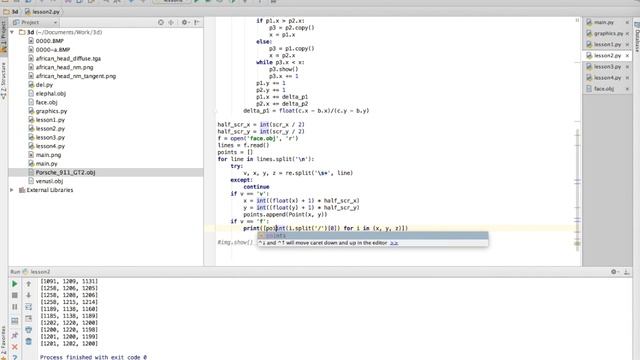Jump up the stack trace arrow

[x=29, y=283]
